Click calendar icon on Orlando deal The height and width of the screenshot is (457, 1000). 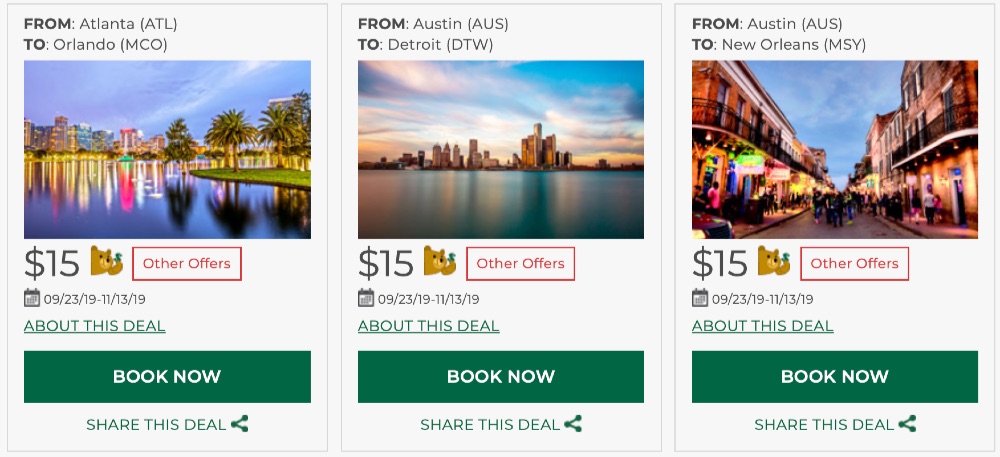coord(32,298)
